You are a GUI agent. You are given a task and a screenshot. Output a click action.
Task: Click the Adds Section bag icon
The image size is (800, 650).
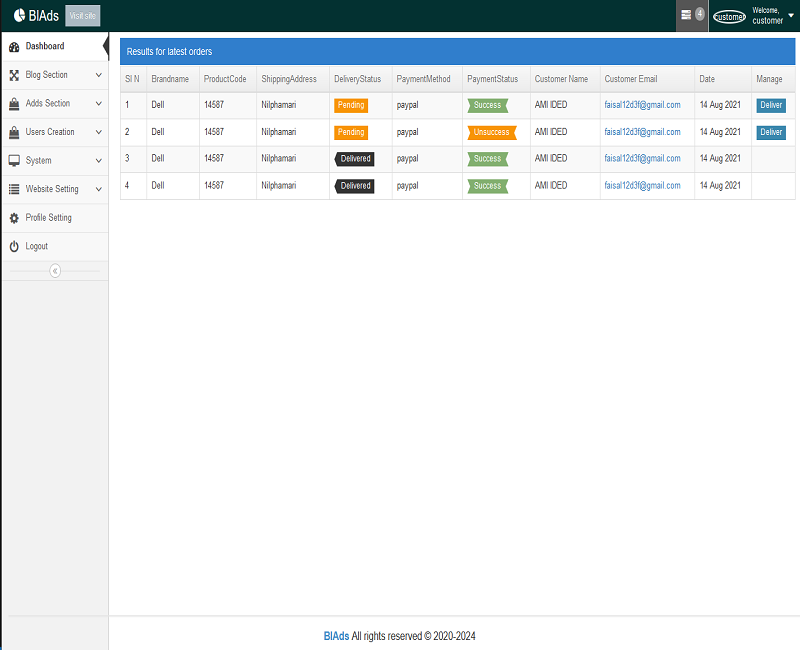14,104
